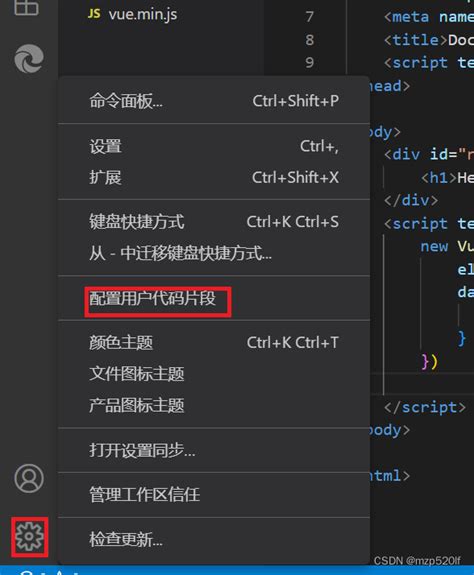
Task: Check for Updates (检查更新) entry
Action: point(214,539)
